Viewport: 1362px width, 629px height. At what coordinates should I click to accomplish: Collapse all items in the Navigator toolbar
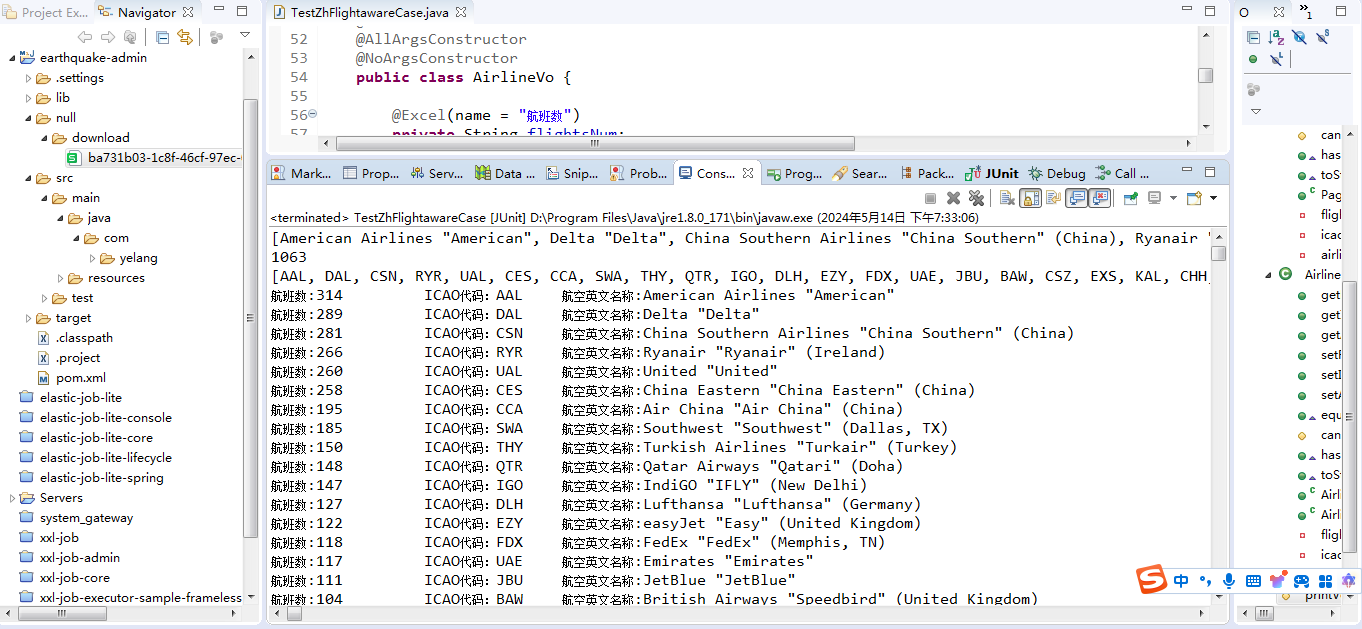[x=162, y=37]
